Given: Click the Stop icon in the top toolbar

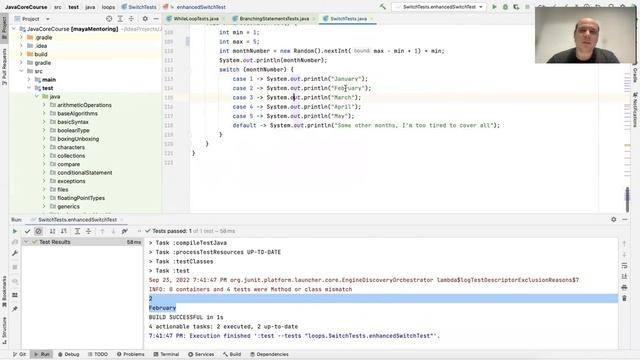Looking at the screenshot, I should (x=527, y=7).
